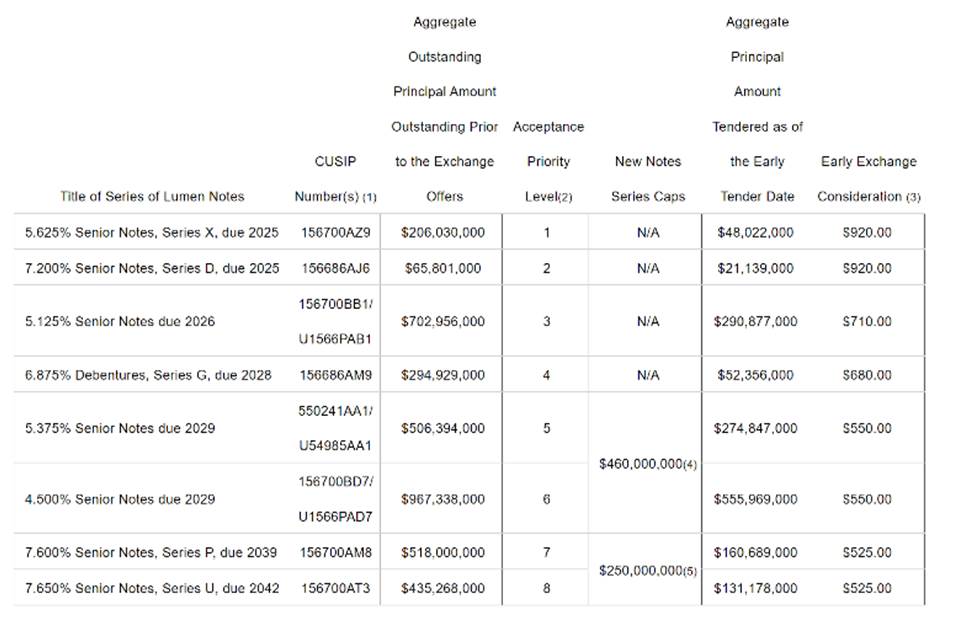Select CUSIP 156700AT3 cell

click(x=336, y=588)
